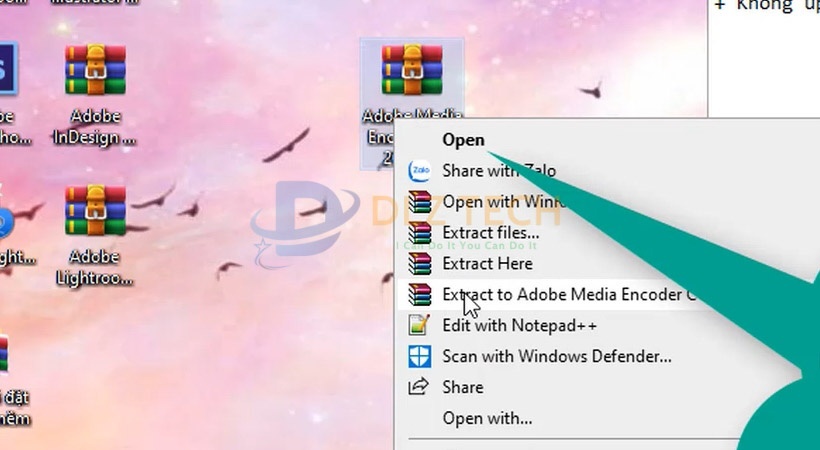Click the WinRAR icon beside Extract Here
The height and width of the screenshot is (450, 820).
click(x=421, y=264)
